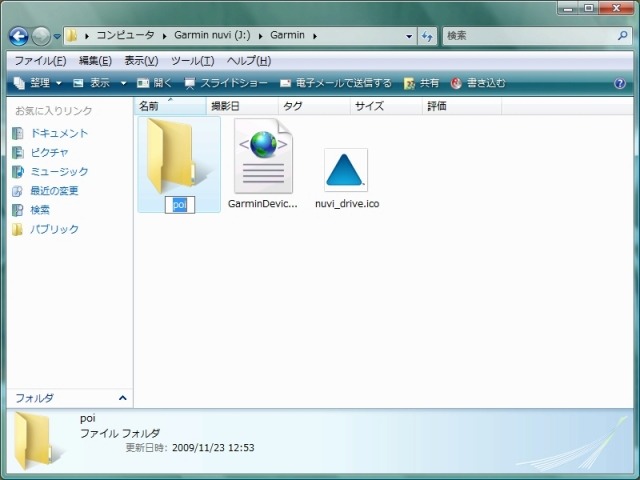
Task: Go back with the blue Back arrow
Action: 19,36
